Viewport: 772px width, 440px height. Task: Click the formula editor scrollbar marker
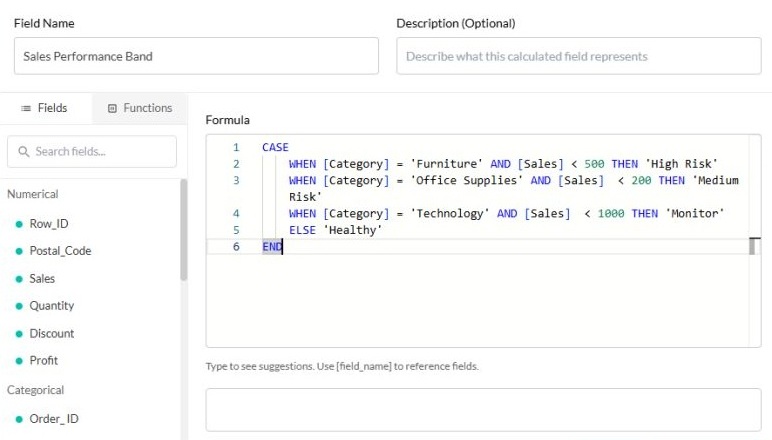pos(754,246)
